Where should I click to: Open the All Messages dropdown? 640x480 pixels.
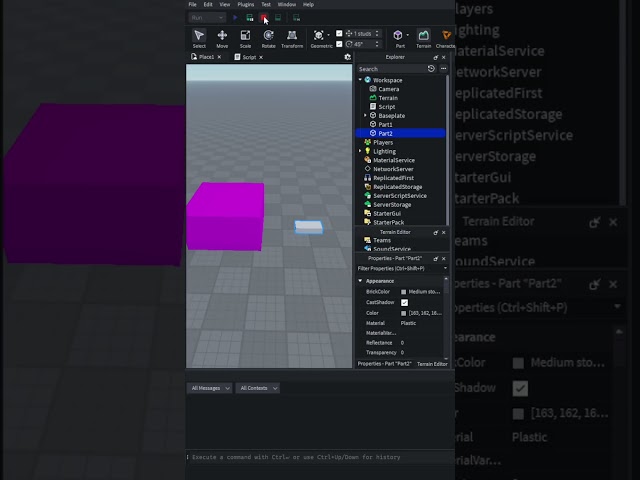click(210, 388)
